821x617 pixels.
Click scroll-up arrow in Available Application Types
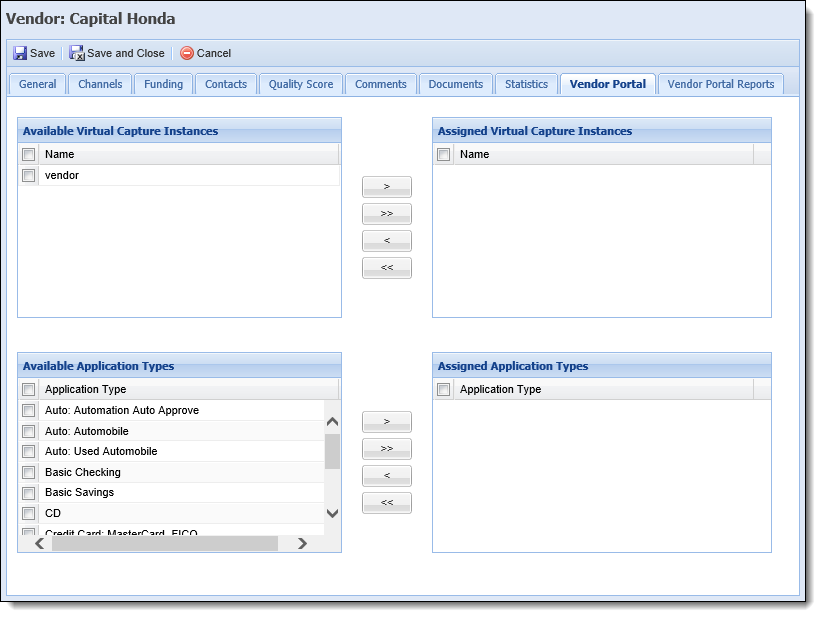(x=332, y=422)
